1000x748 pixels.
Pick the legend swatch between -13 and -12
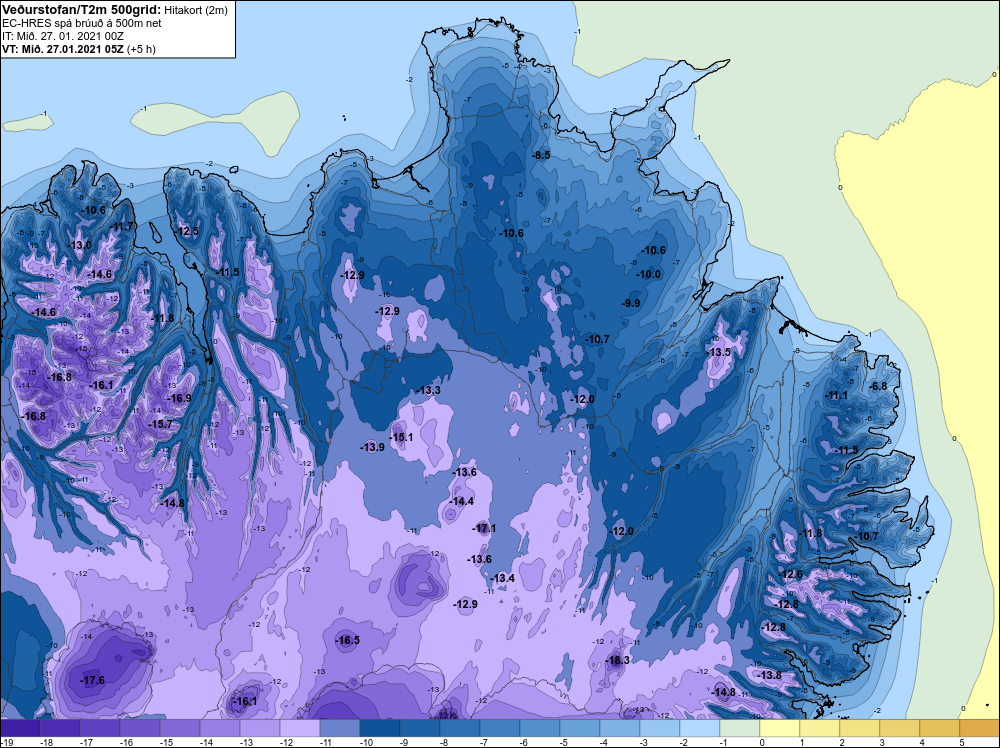pos(260,728)
